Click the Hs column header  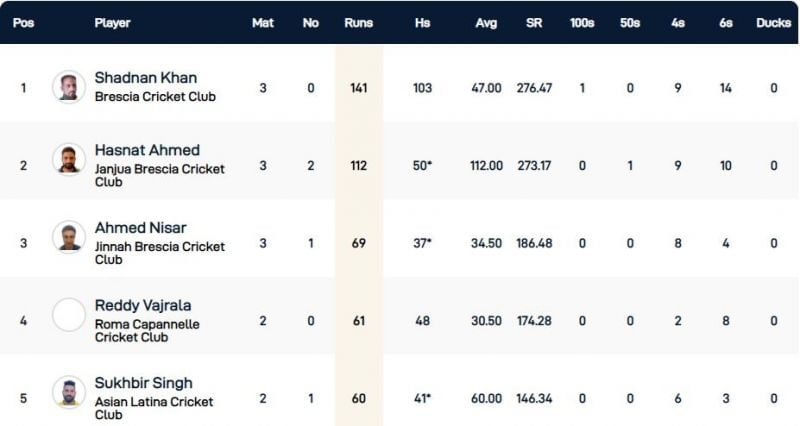point(422,22)
